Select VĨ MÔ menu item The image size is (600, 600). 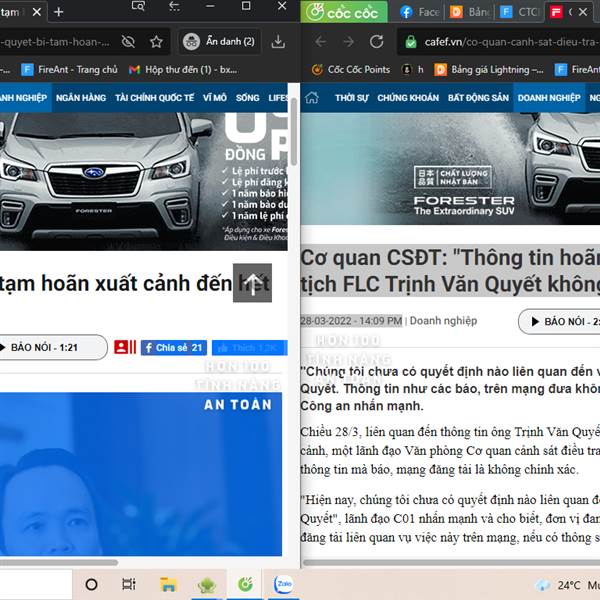coord(215,98)
